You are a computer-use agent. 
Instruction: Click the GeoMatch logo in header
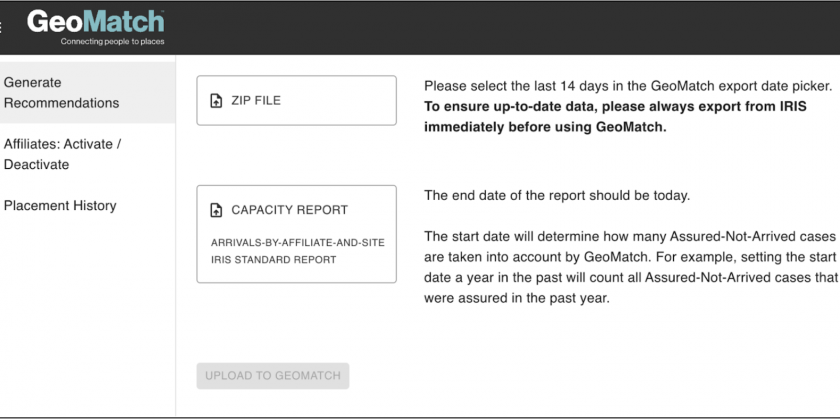coord(95,22)
